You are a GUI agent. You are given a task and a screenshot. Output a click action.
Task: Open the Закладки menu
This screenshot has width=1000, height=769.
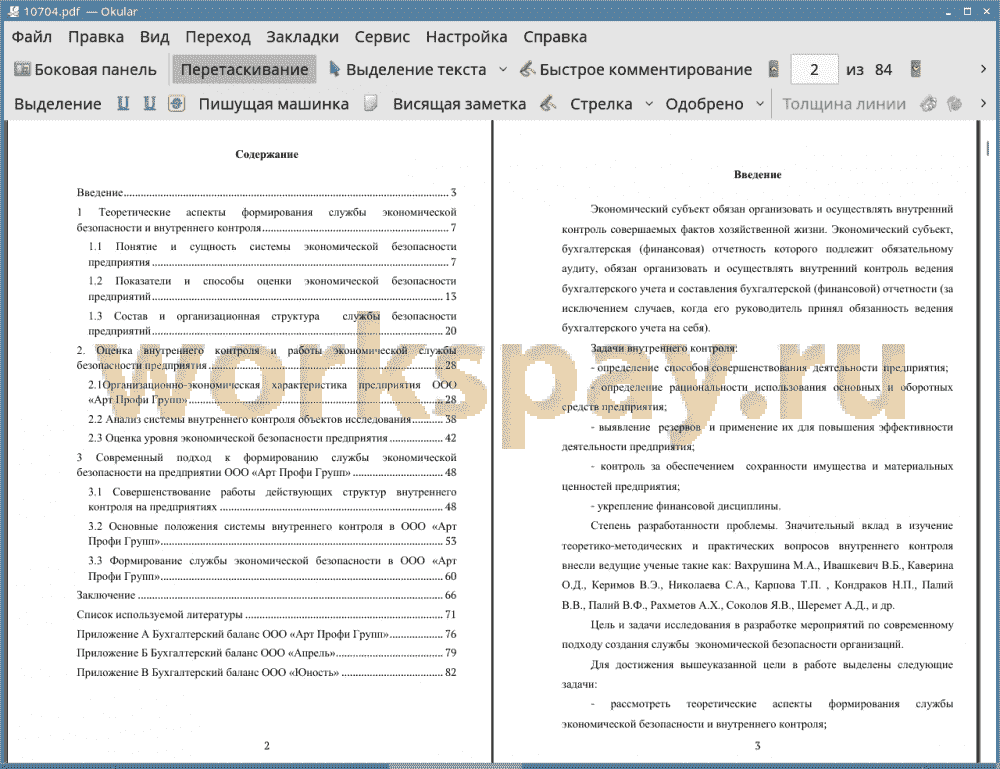click(x=302, y=37)
